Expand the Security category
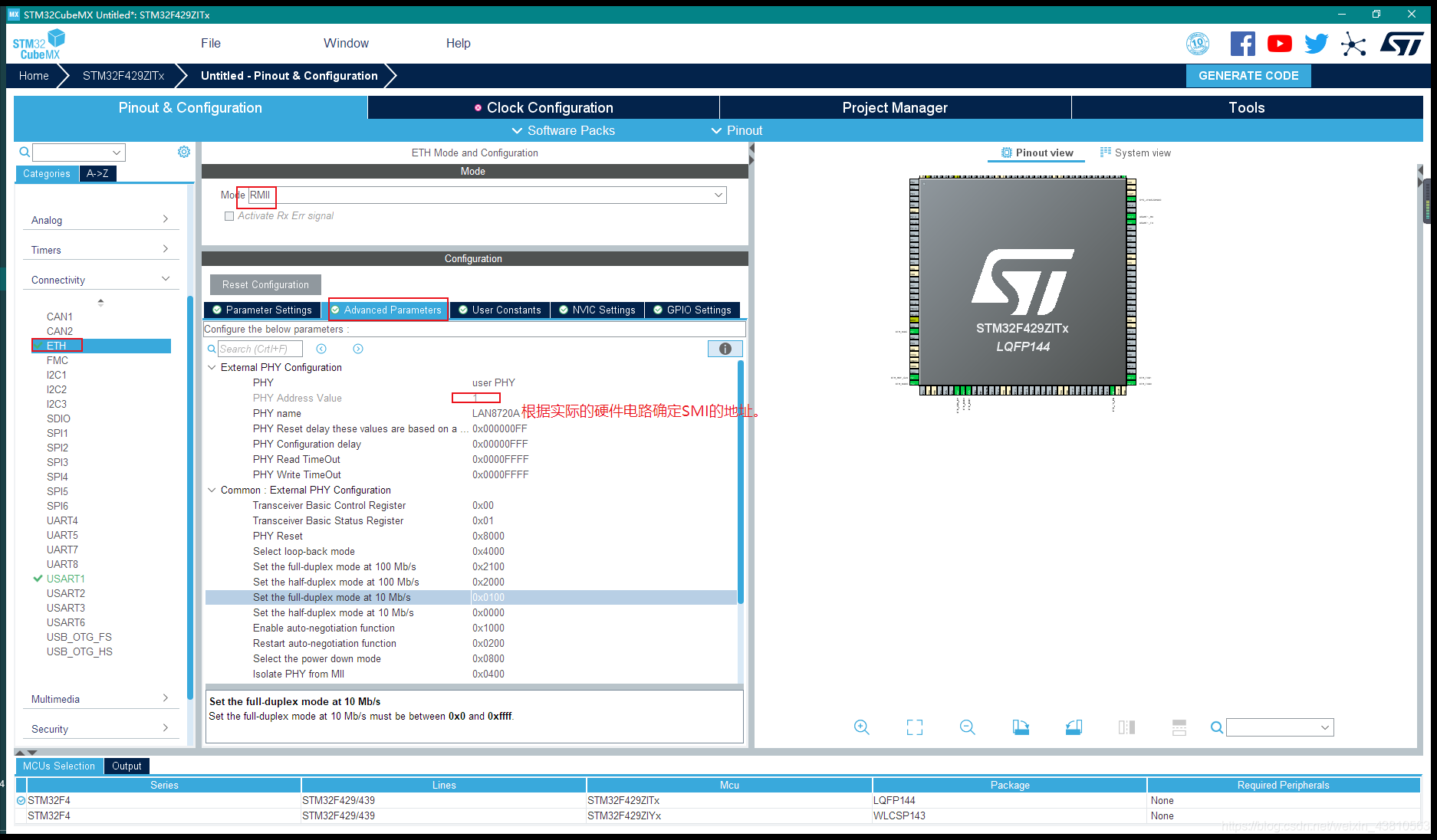1437x840 pixels. click(100, 729)
